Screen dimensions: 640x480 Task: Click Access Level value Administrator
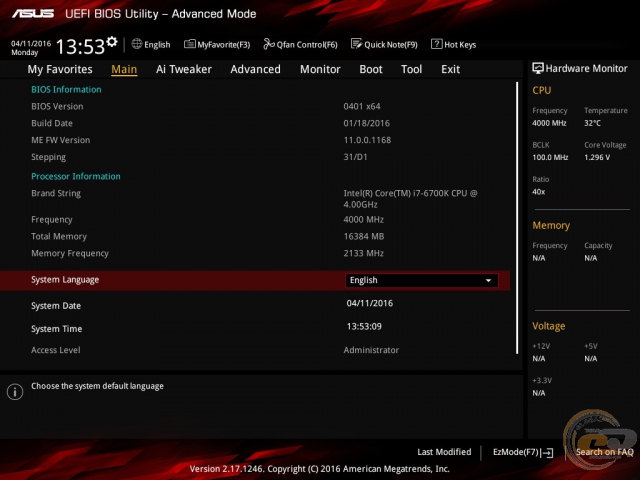[371, 350]
